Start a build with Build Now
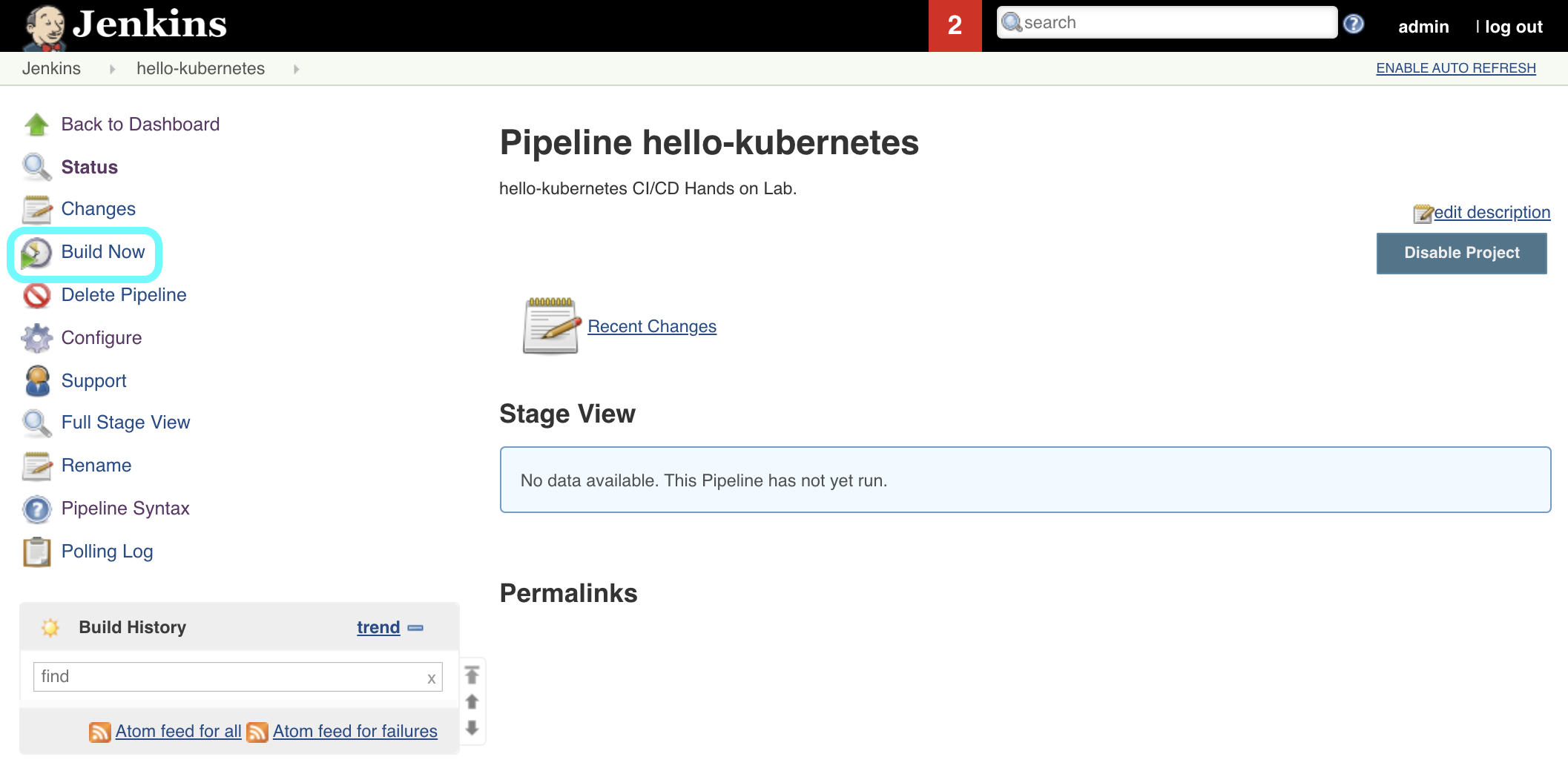This screenshot has height=774, width=1568. 103,252
